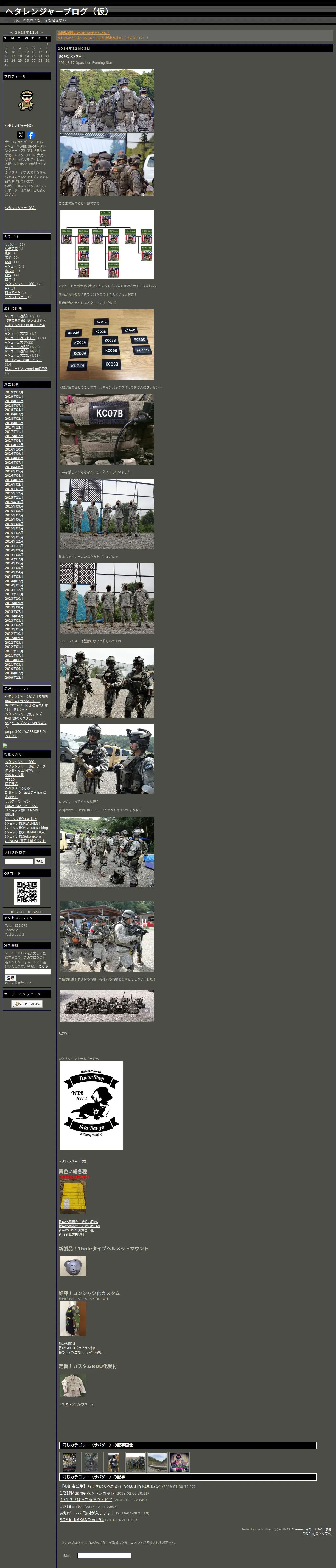Viewport: 336px width, 1568px height.
Task: Focus the 名前 comment name field
Action: point(104,1555)
